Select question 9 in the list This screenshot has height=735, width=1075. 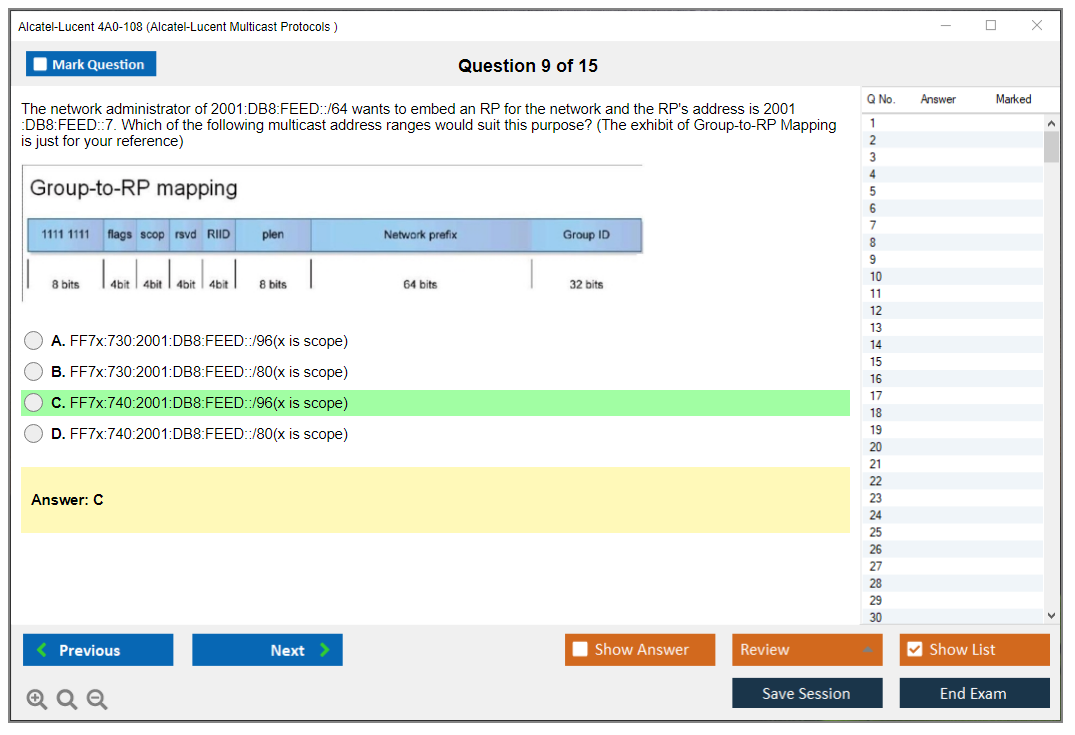coord(873,259)
